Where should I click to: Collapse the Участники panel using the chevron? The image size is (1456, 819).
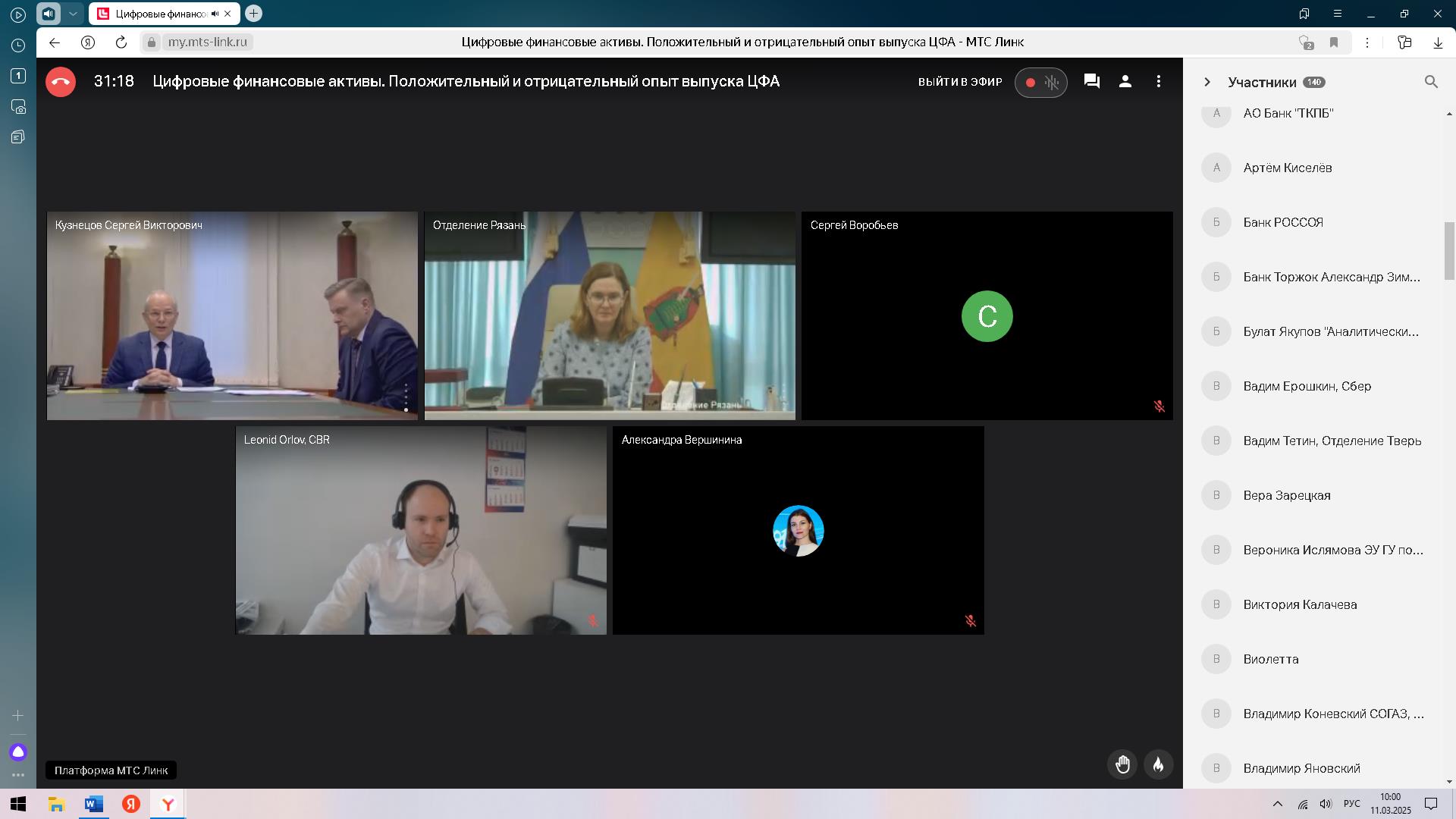click(x=1207, y=82)
